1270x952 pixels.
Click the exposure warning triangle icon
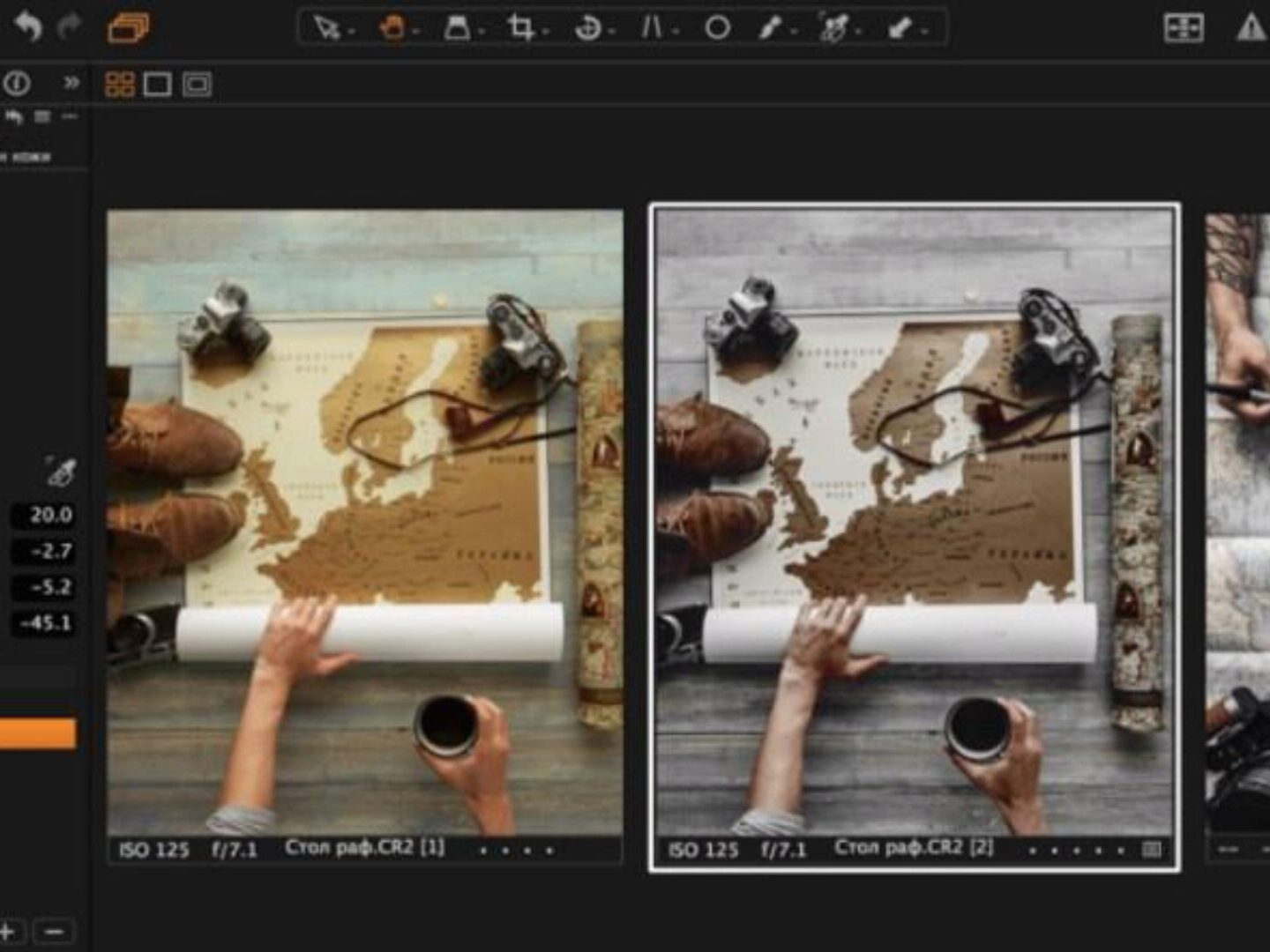pos(1251,28)
